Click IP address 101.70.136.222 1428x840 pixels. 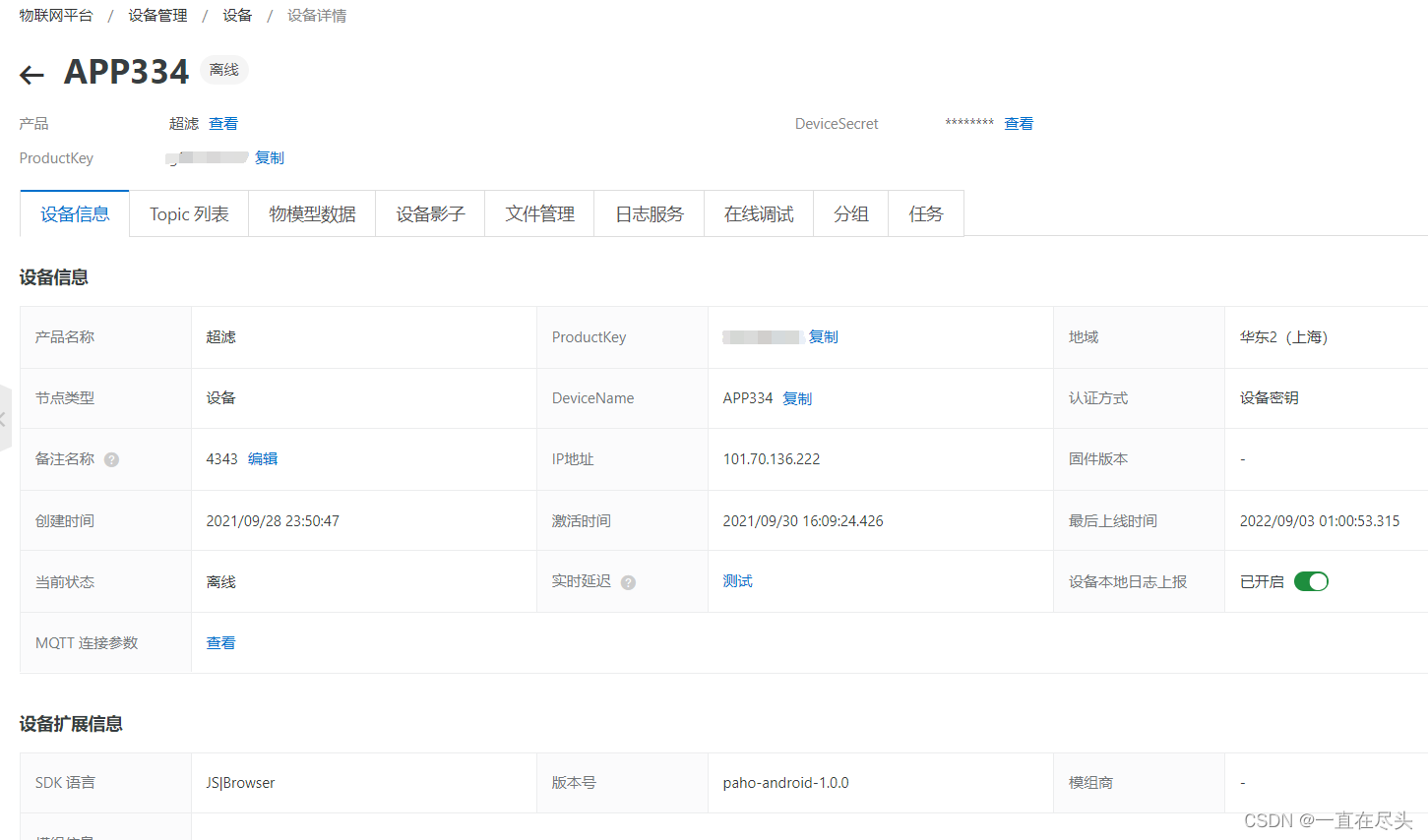tap(772, 459)
